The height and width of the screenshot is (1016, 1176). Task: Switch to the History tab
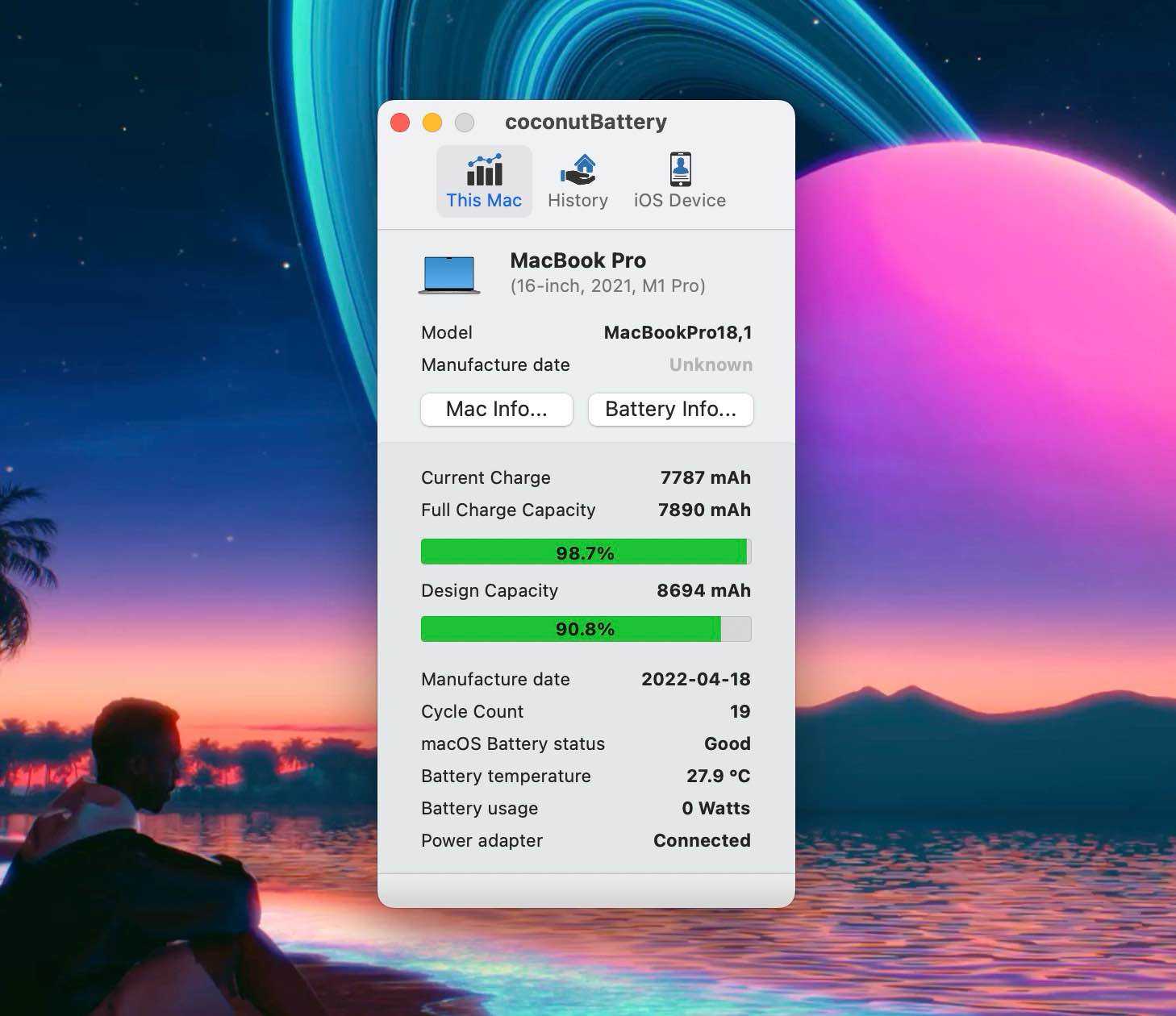click(x=578, y=181)
